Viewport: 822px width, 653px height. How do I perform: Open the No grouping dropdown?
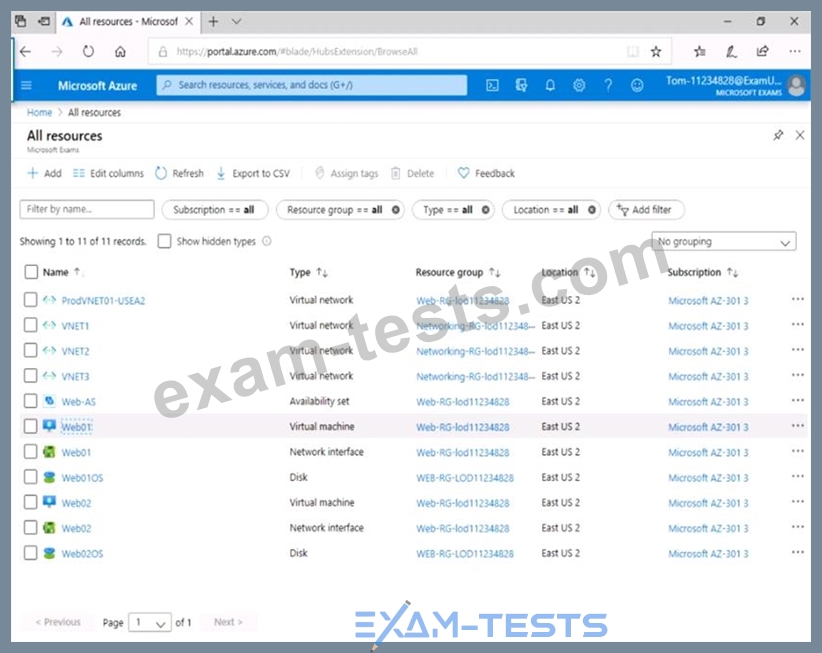724,242
